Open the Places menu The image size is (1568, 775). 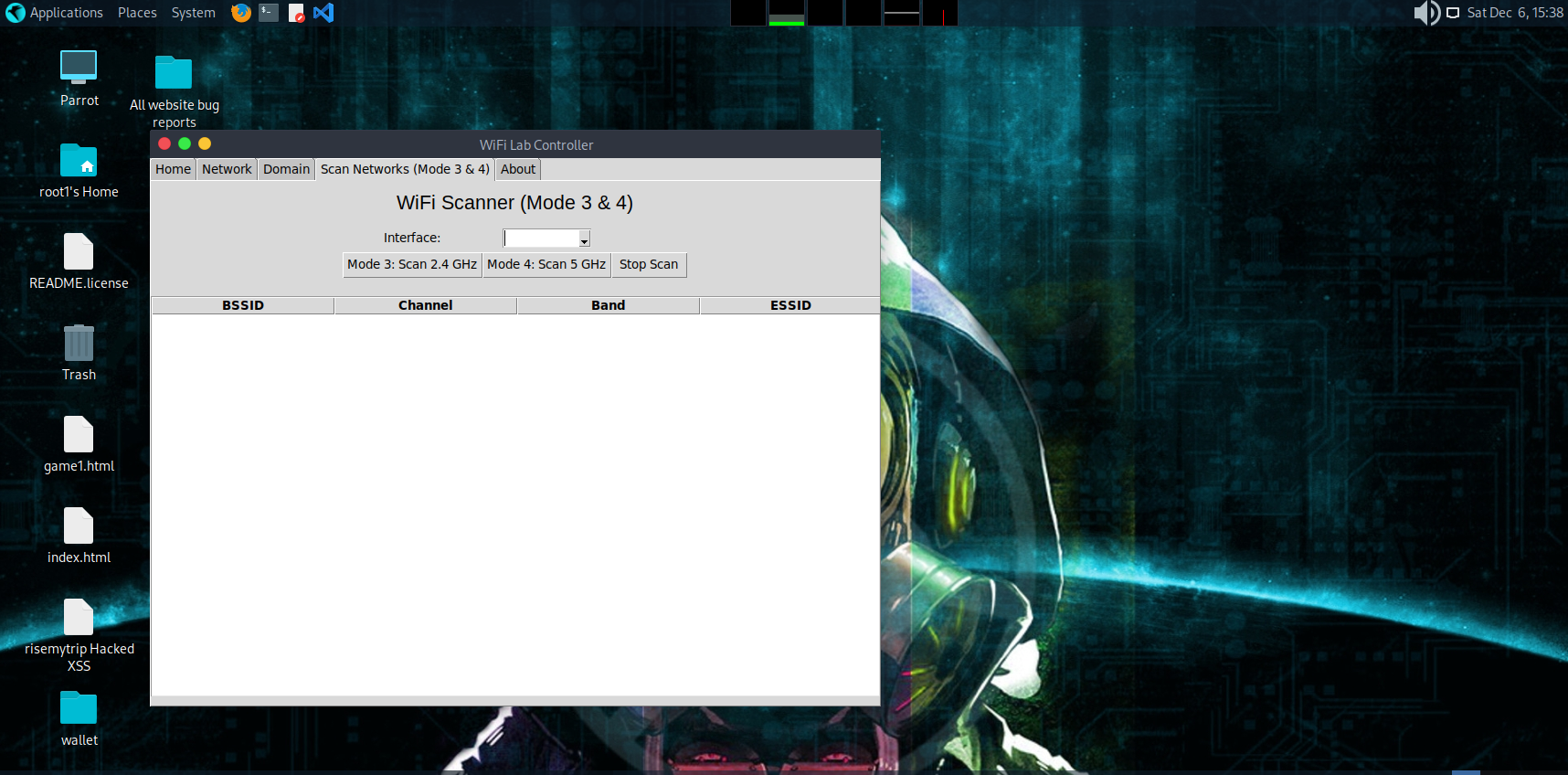[137, 13]
